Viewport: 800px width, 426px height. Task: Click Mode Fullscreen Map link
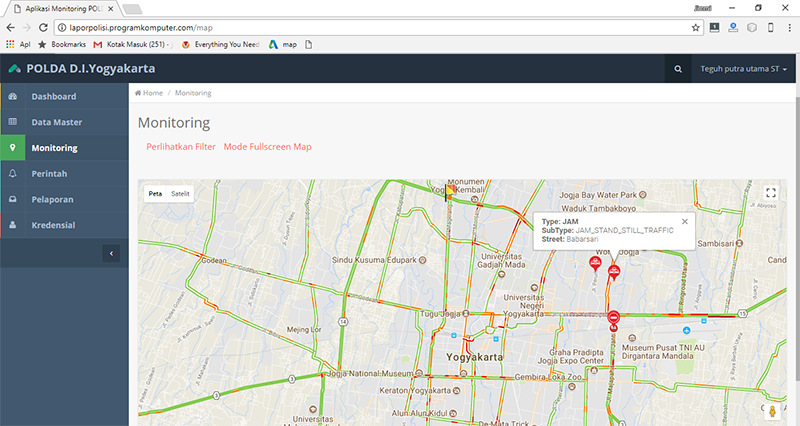pyautogui.click(x=267, y=146)
